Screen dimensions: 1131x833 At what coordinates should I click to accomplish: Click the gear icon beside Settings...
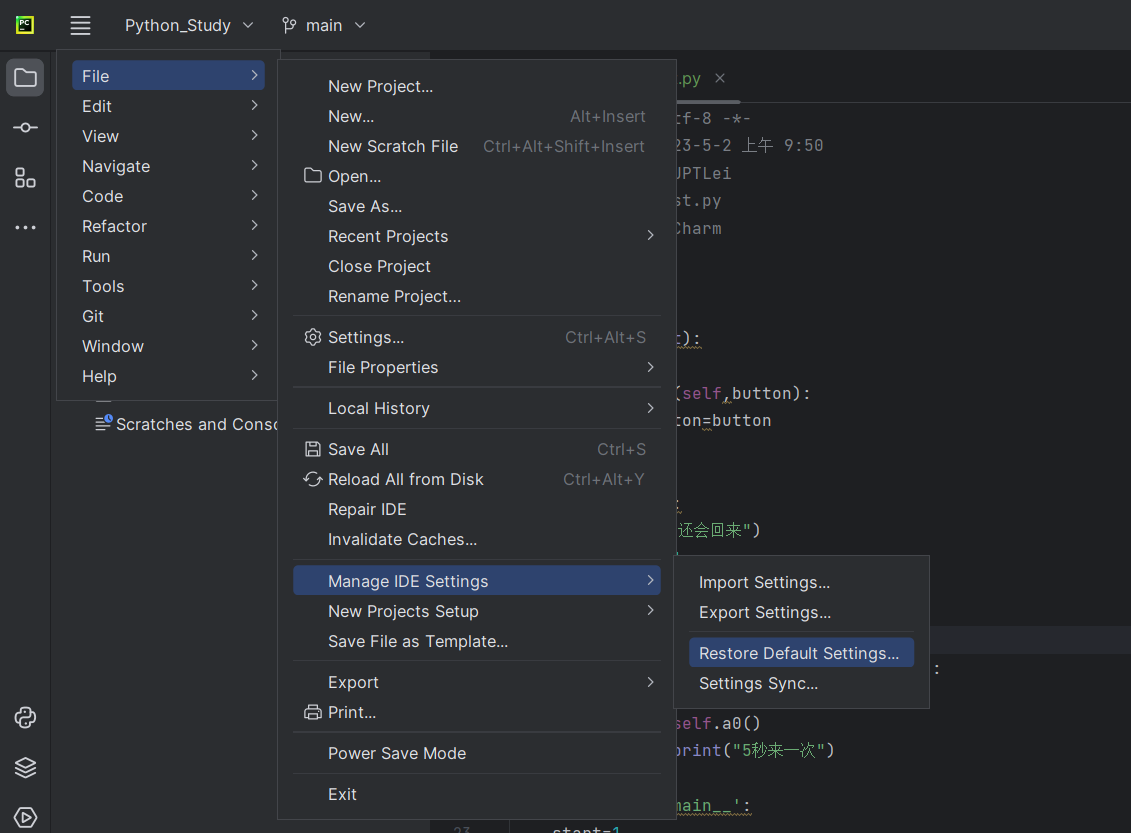(312, 337)
